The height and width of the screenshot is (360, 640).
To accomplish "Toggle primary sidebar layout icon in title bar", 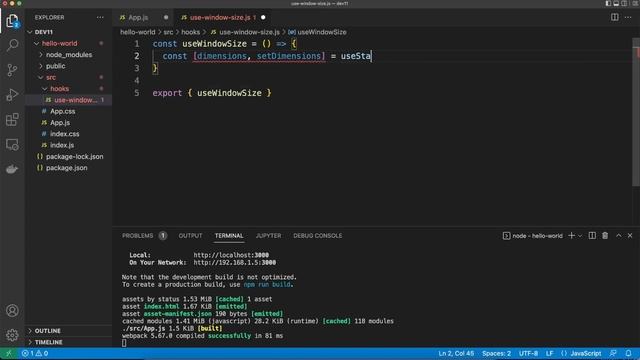I will coord(608,3).
